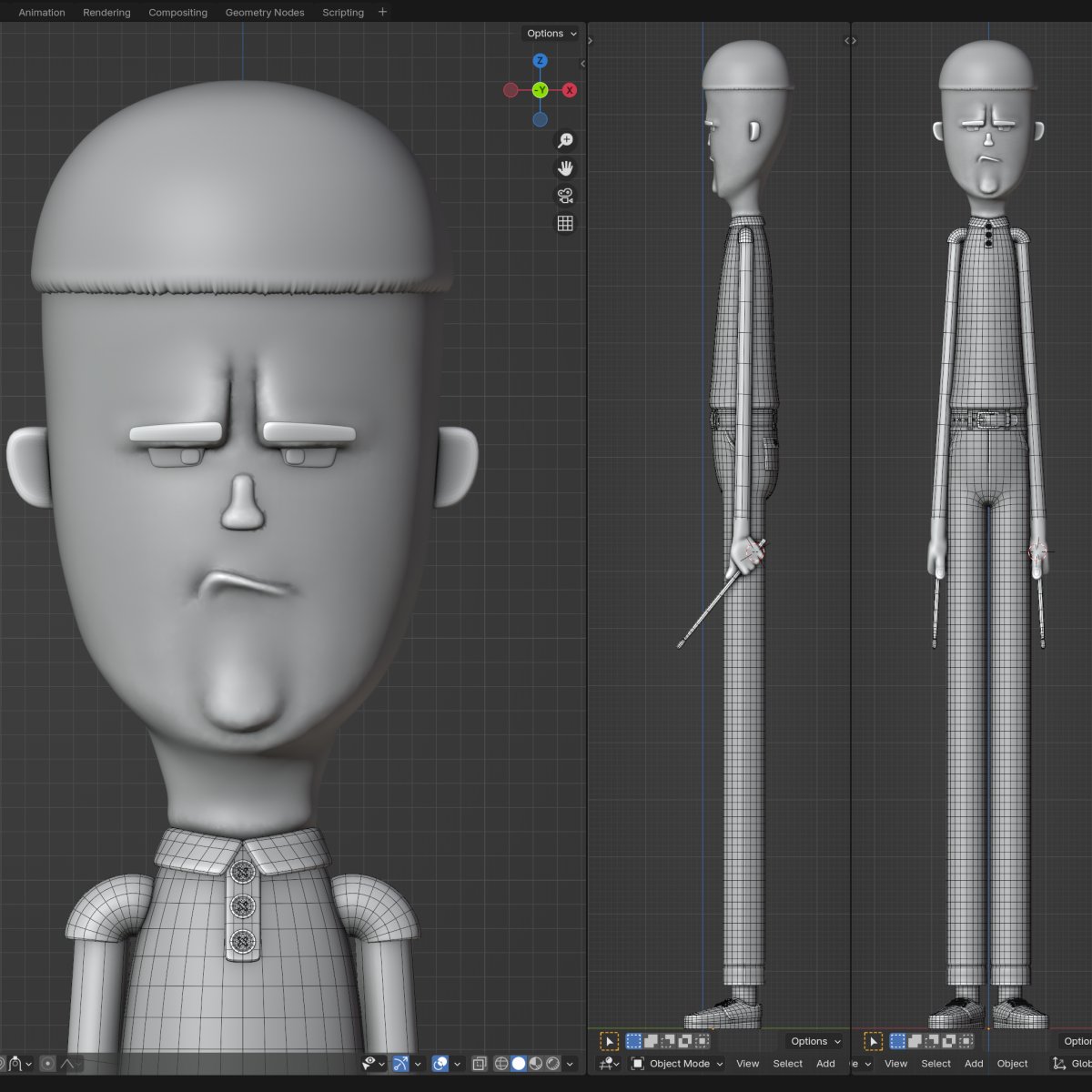Snap view to the red X axis
This screenshot has width=1092, height=1092.
tap(570, 90)
